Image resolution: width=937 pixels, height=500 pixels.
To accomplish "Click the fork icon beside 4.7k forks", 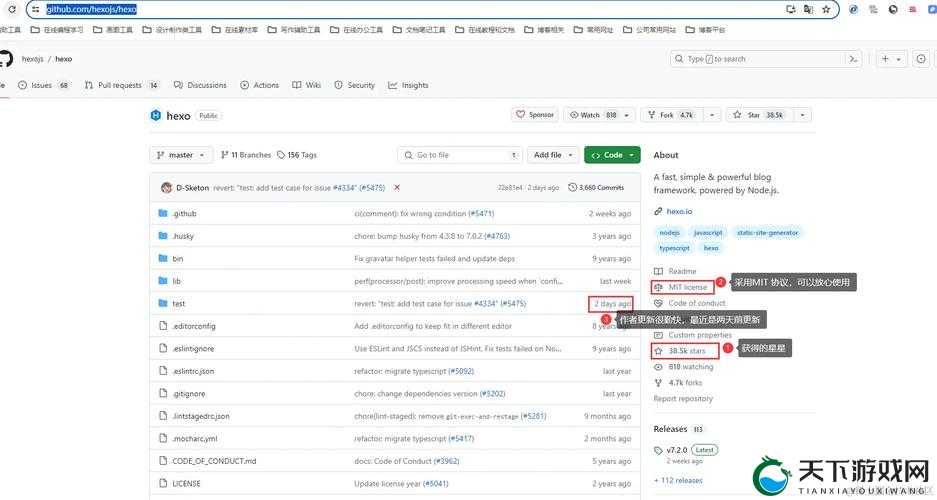I will pyautogui.click(x=658, y=382).
